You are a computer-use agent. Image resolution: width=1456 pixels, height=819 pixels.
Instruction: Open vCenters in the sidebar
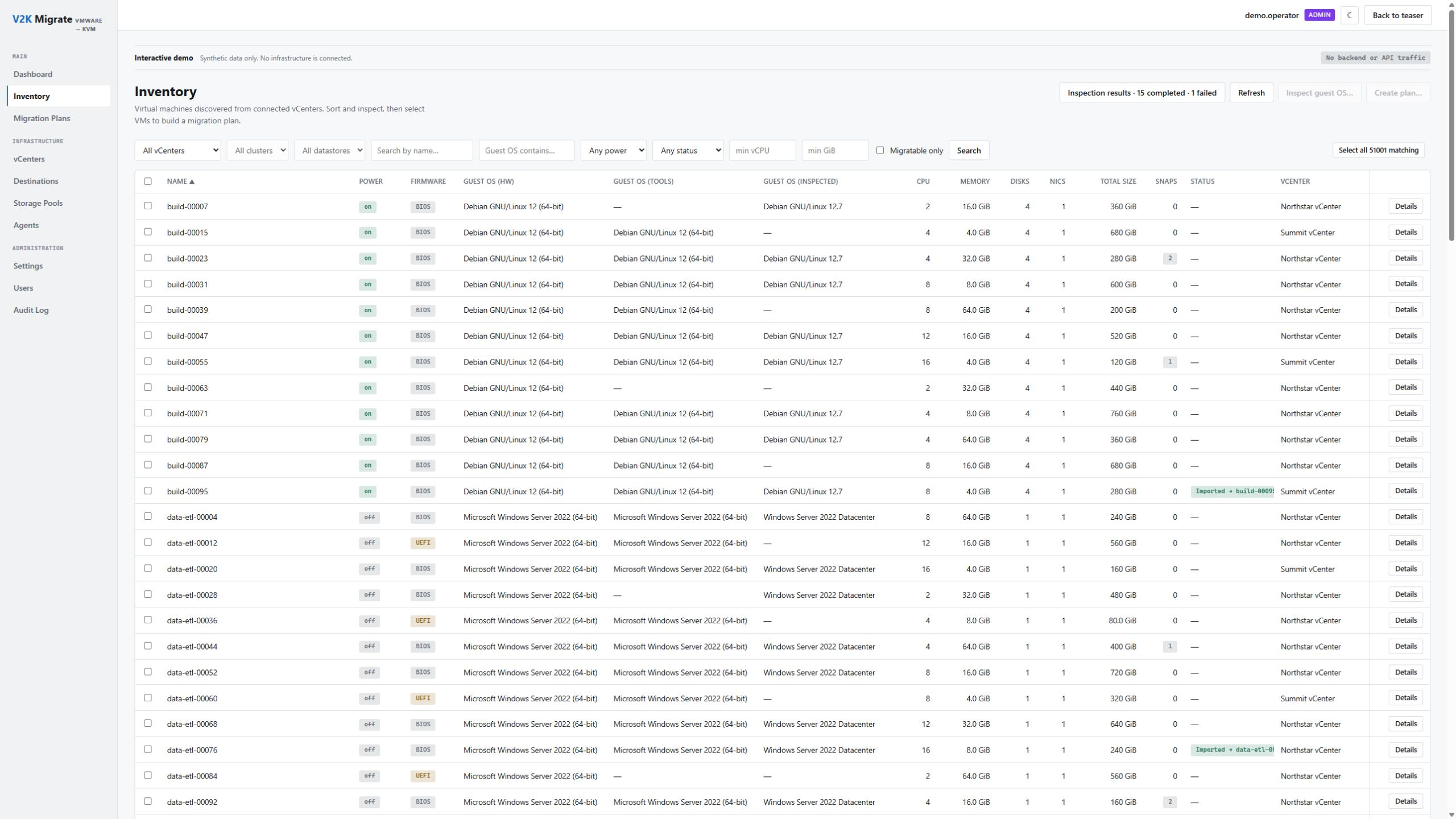click(59, 159)
